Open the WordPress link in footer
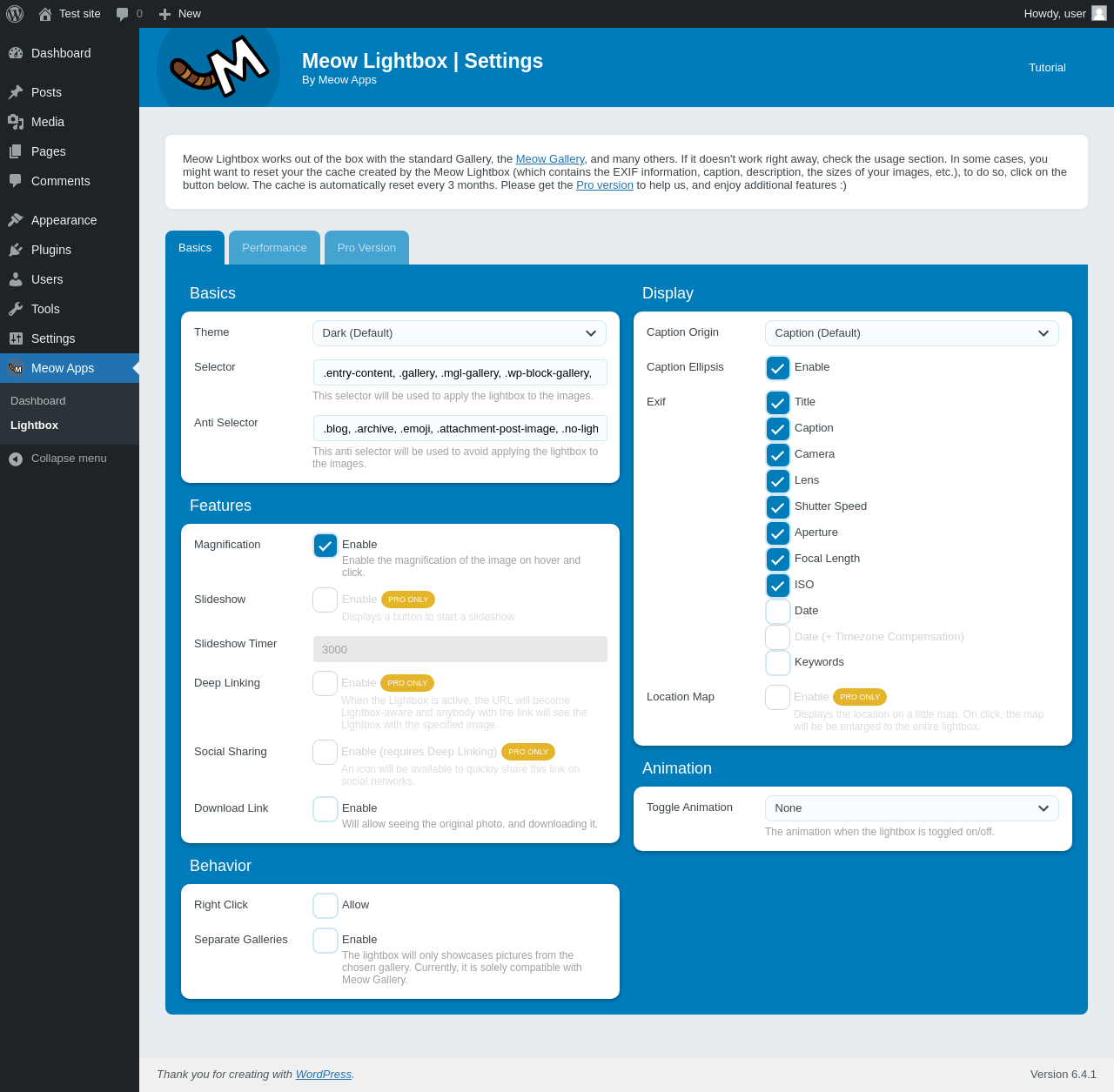 [324, 1075]
